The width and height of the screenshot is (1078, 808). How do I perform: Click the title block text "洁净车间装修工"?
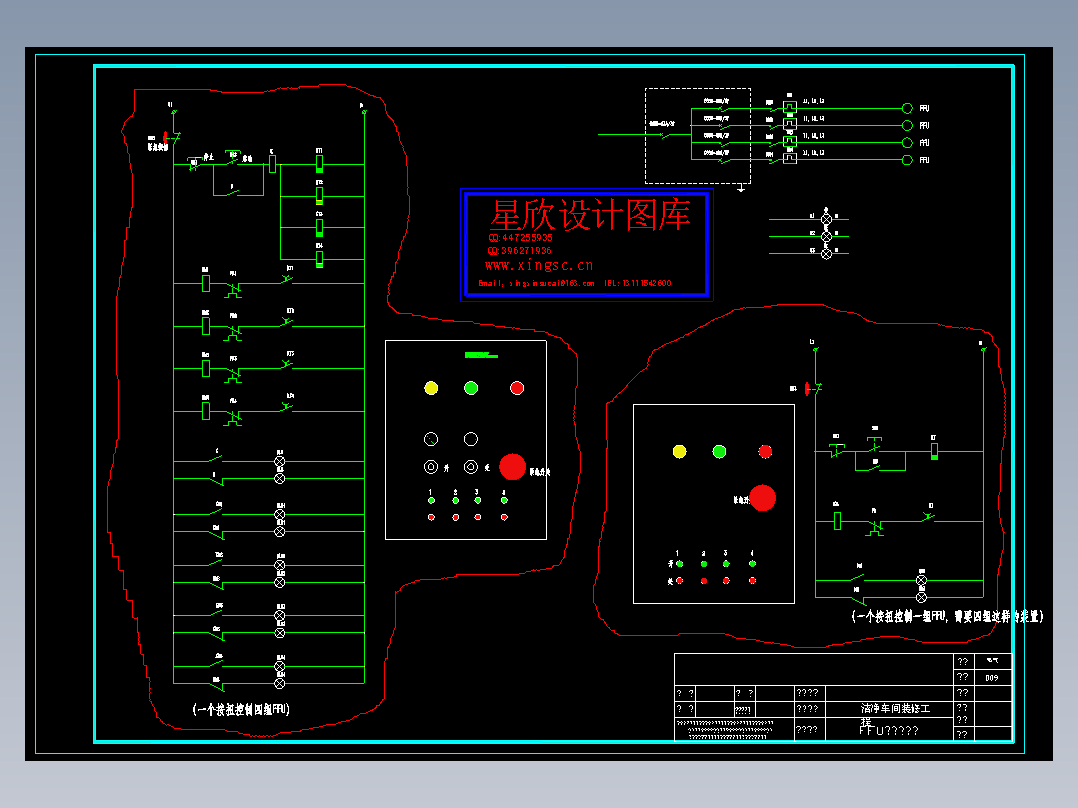[x=895, y=708]
